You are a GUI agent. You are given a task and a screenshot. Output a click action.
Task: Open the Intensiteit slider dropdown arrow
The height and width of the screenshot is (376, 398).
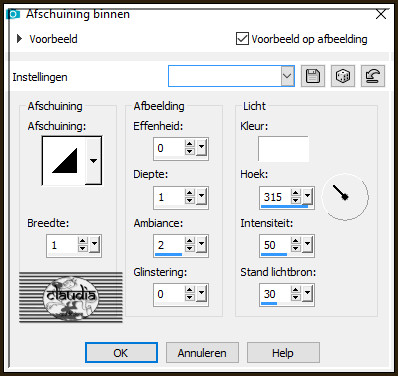(x=307, y=245)
